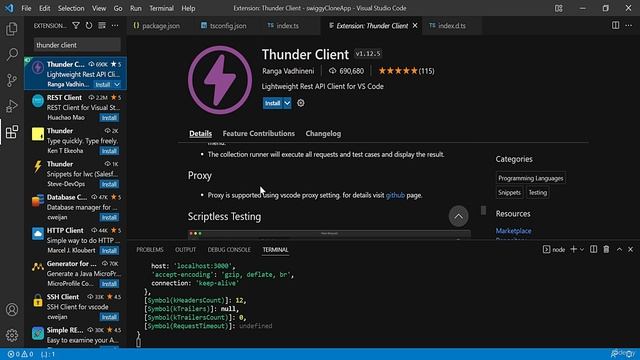Screen dimensions: 640x360
Task: Select the Simple REST extension list item
Action: point(76,337)
